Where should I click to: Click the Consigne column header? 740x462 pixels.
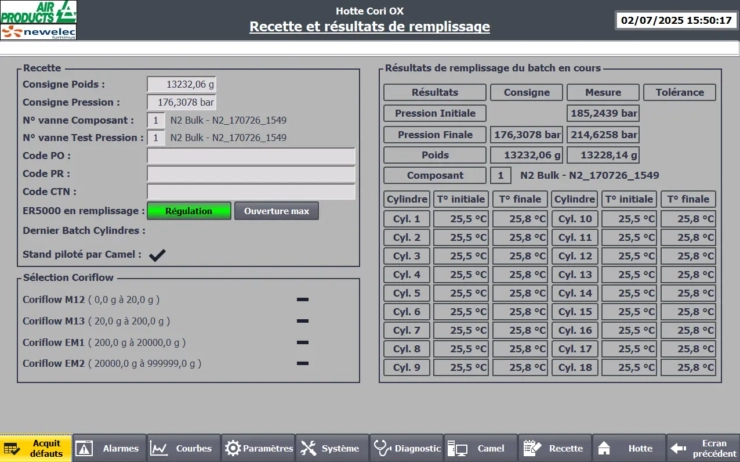click(527, 92)
